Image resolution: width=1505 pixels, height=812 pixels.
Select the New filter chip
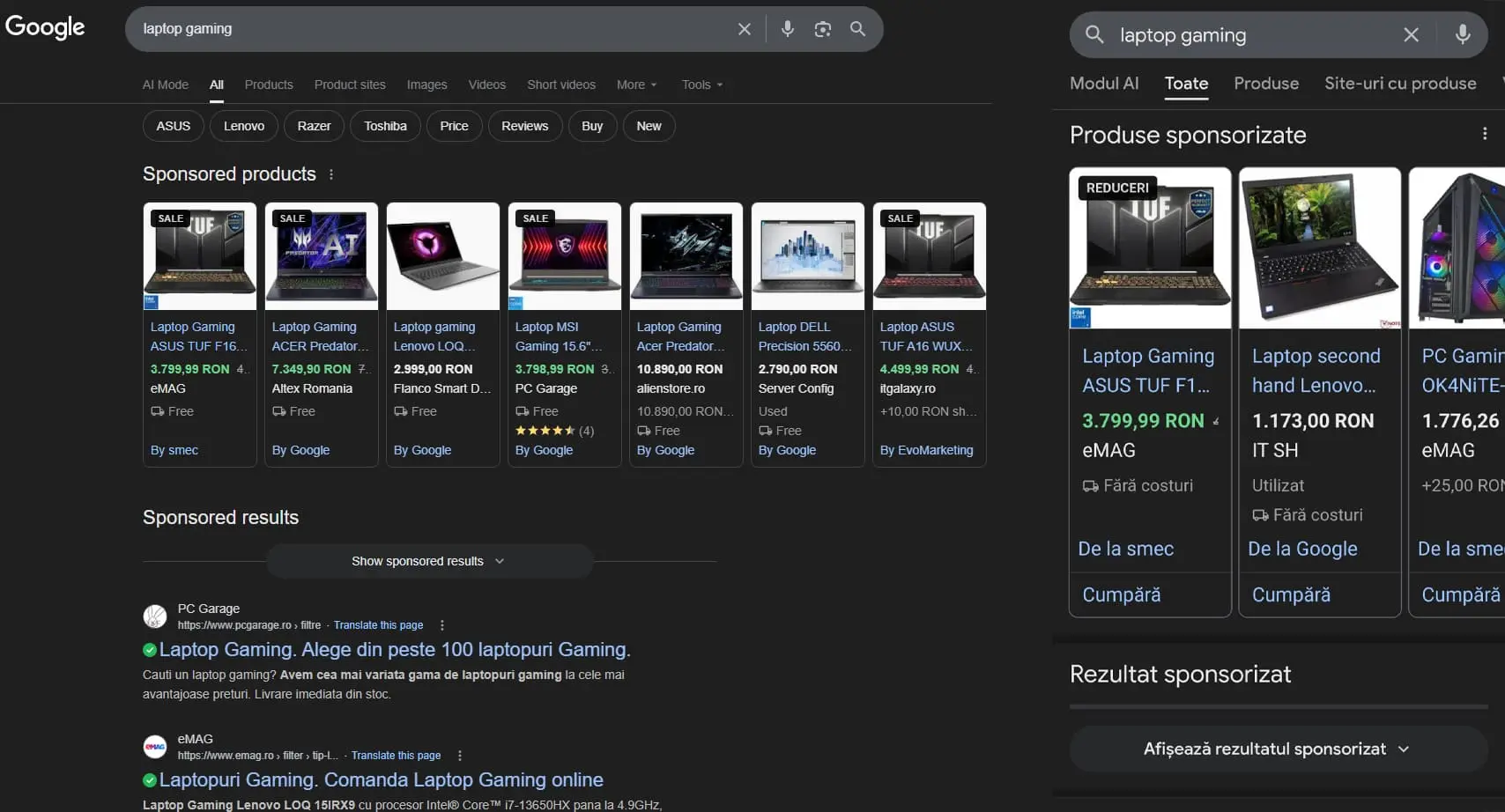point(649,126)
